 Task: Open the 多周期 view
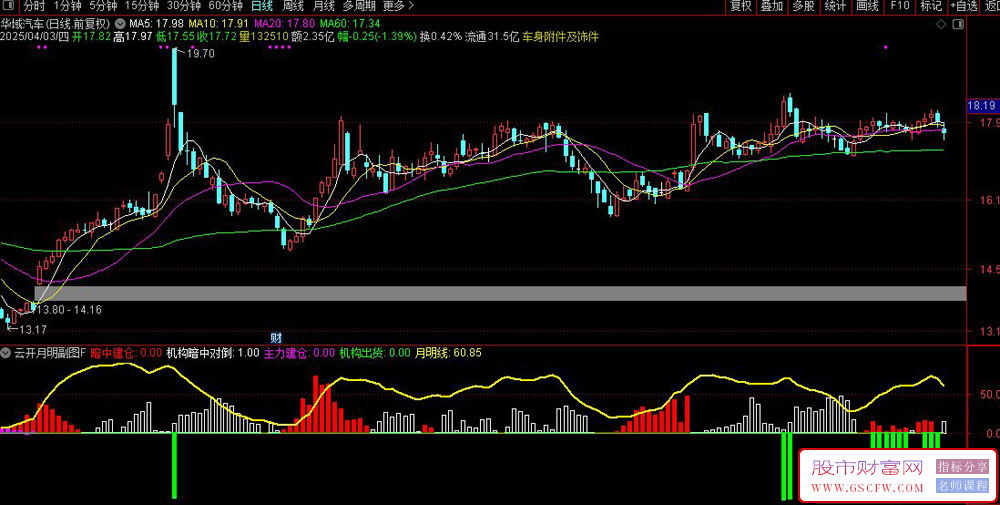359,6
